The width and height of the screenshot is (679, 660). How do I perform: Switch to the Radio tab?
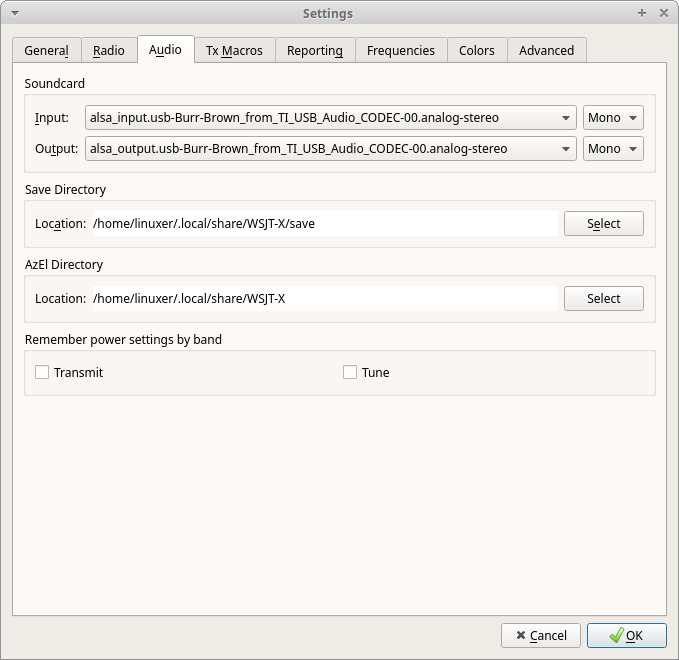click(x=109, y=50)
